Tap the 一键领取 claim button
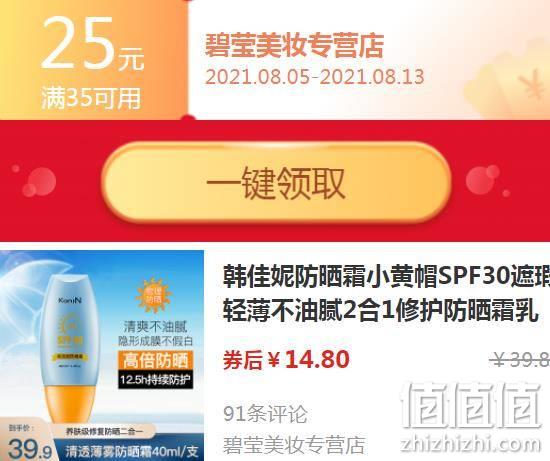The width and height of the screenshot is (550, 461). point(276,182)
